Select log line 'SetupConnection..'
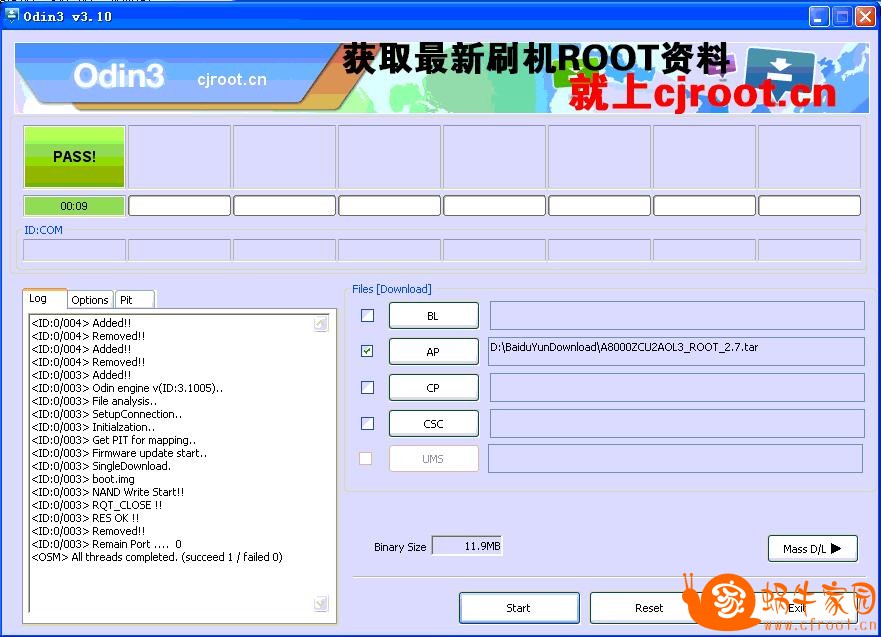881x637 pixels. (x=107, y=414)
